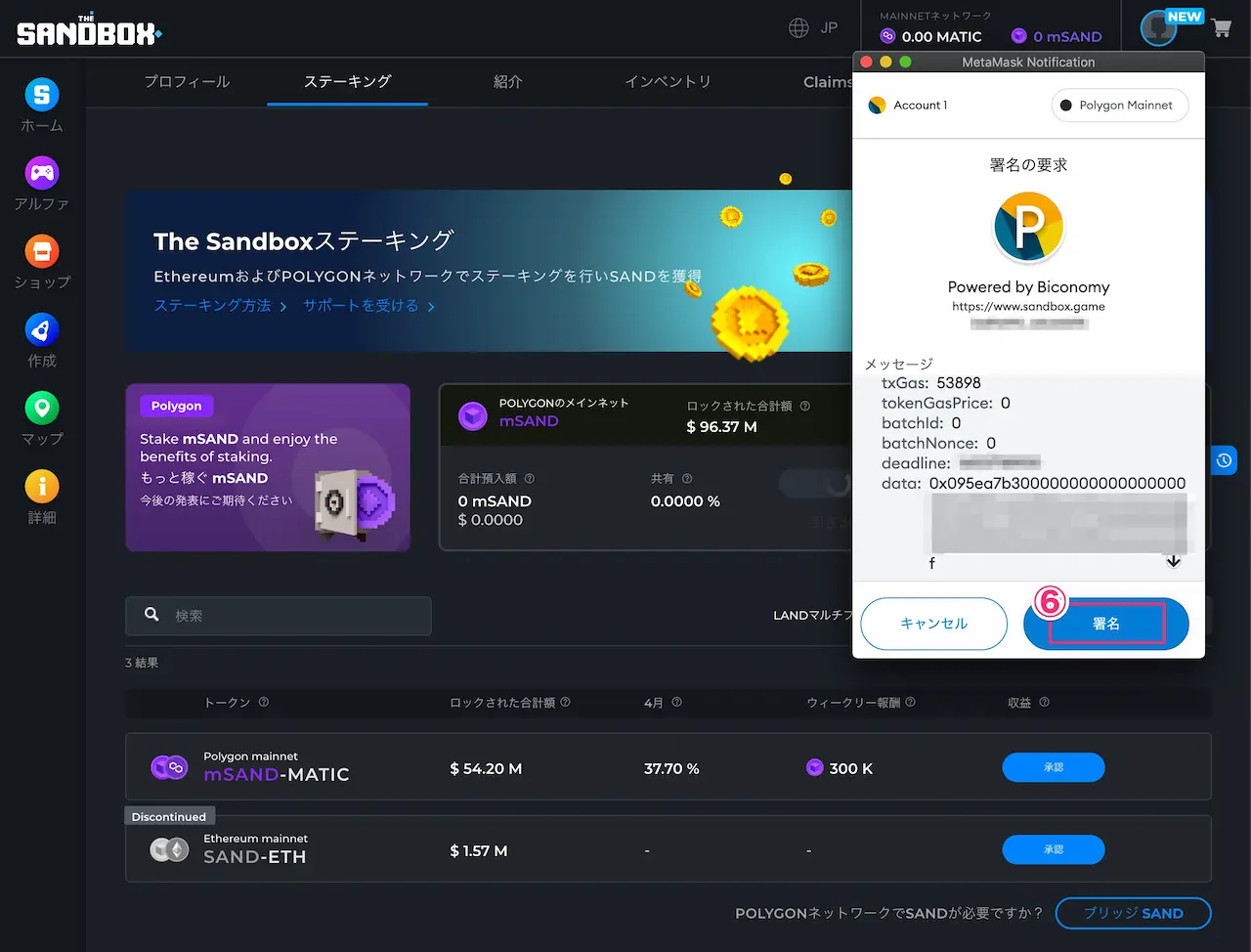Click The Sandbox logo

click(x=88, y=31)
